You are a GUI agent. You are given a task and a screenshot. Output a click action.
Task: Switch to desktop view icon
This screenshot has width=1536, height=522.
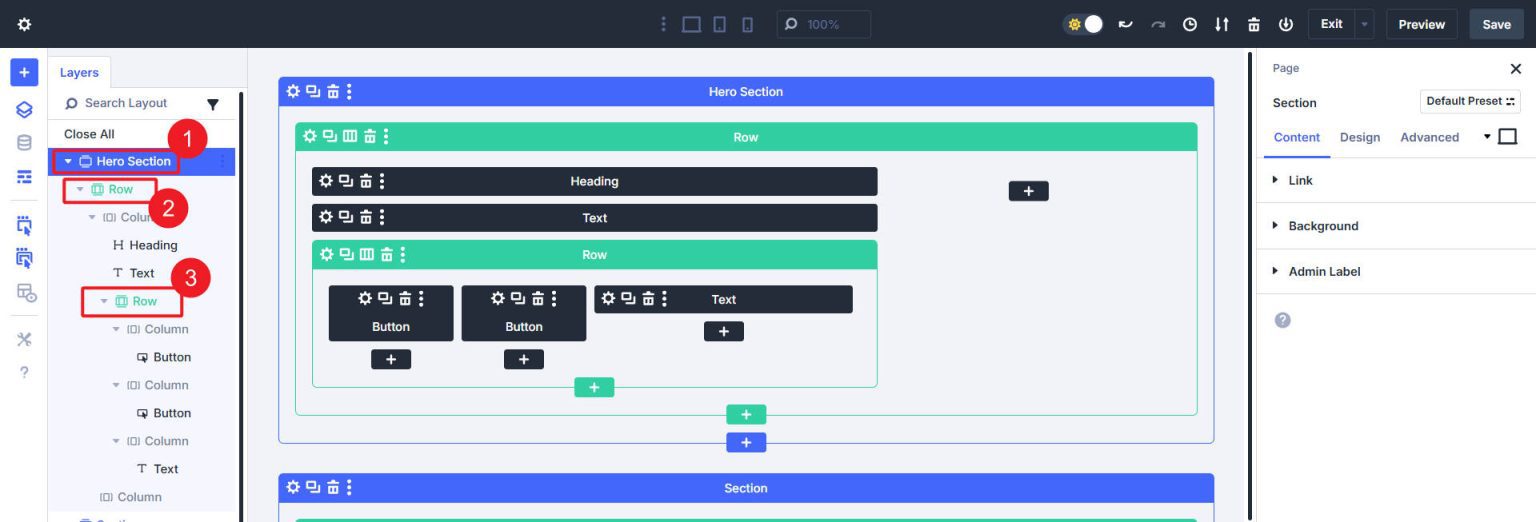(691, 24)
